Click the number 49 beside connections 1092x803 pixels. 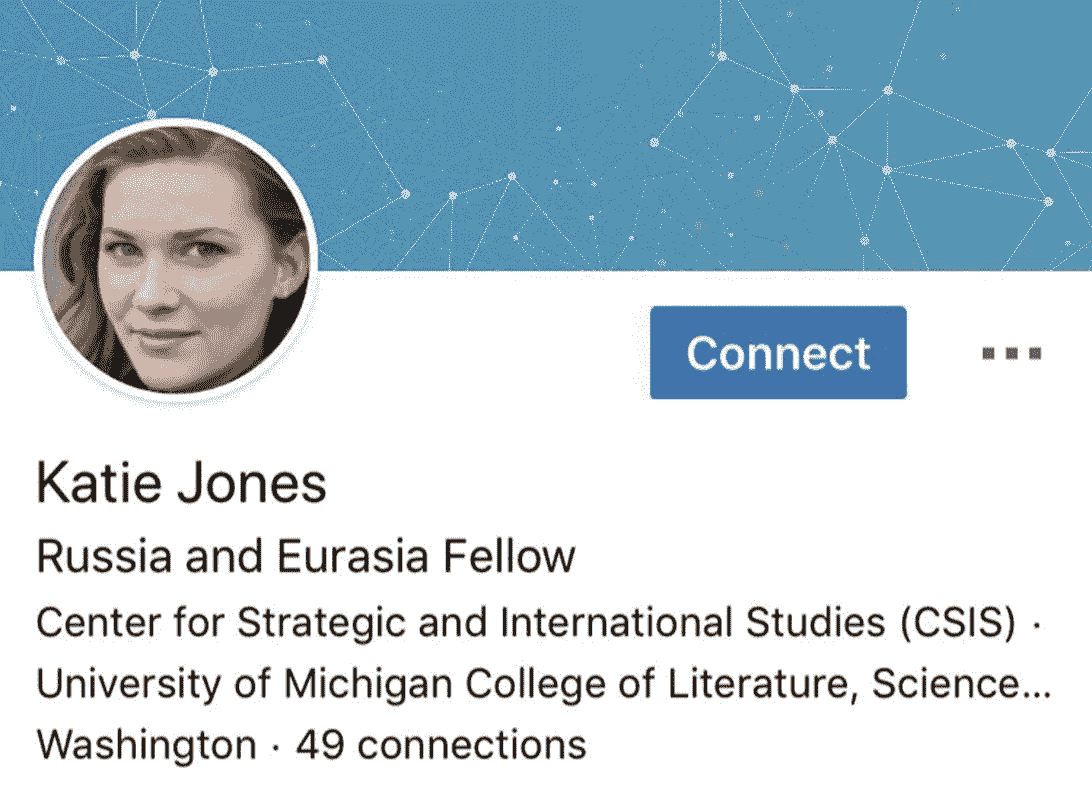(x=320, y=745)
